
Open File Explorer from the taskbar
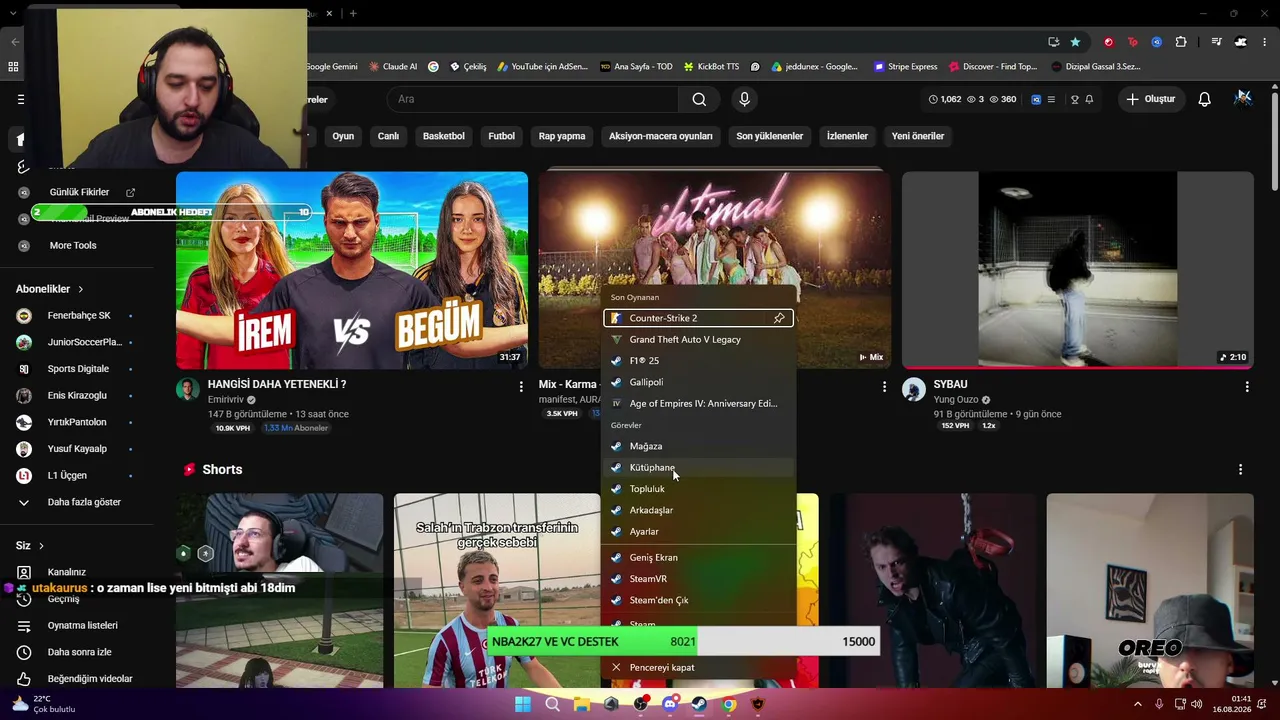click(x=582, y=704)
